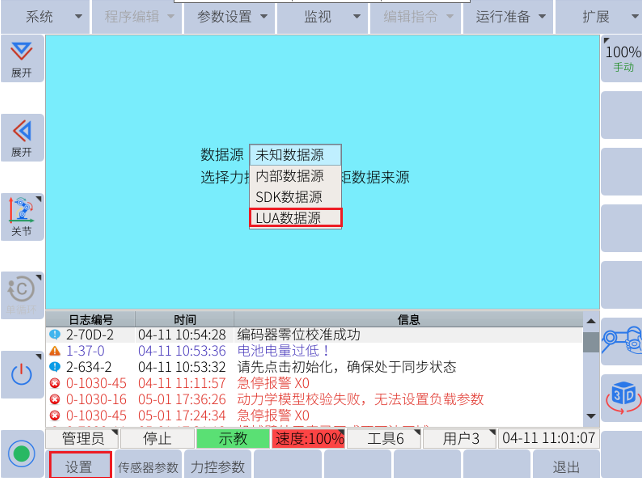The image size is (642, 478).
Task: Click the greyed C step icon
Action: pos(21,293)
